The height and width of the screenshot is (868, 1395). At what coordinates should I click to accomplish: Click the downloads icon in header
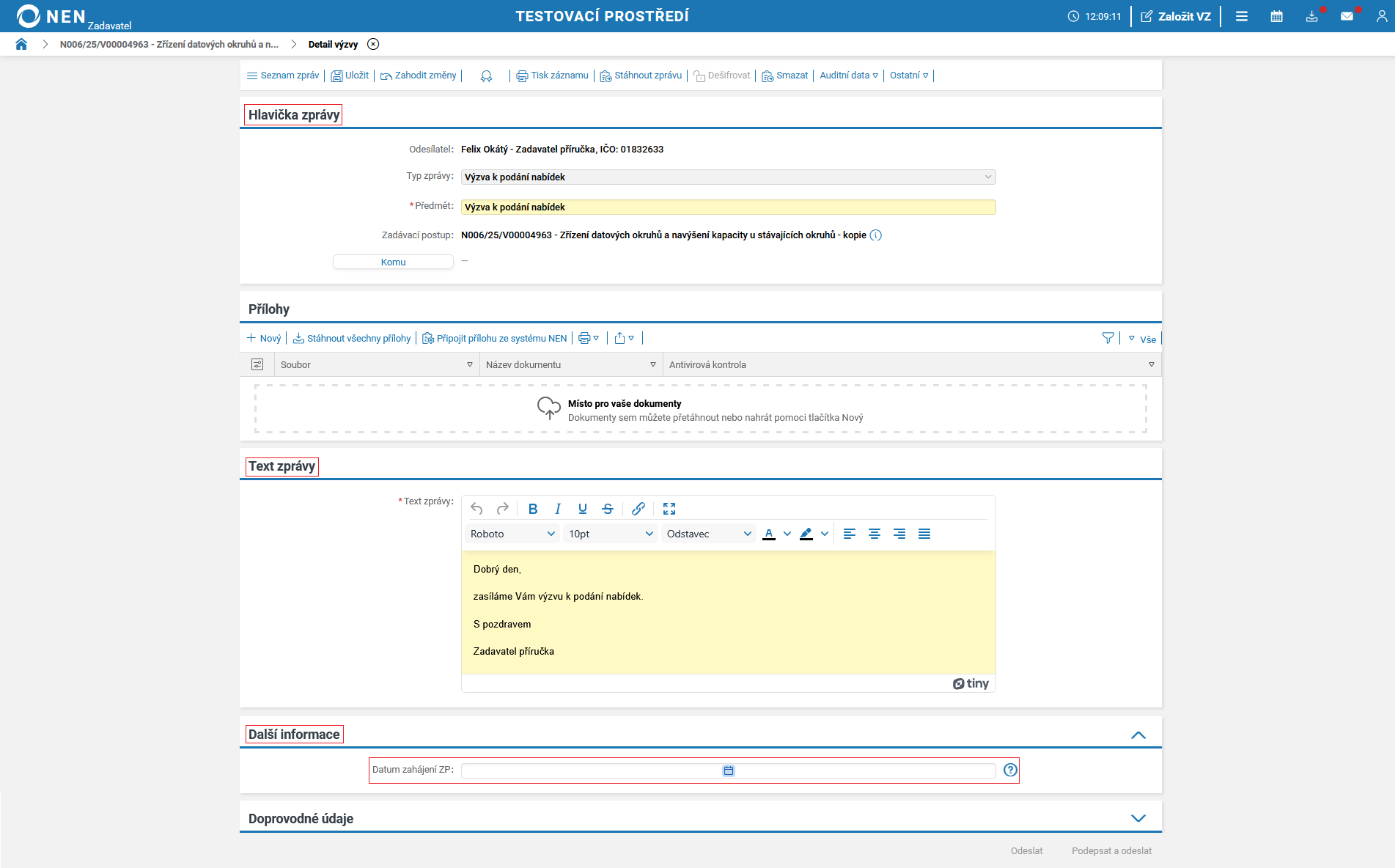click(x=1311, y=16)
